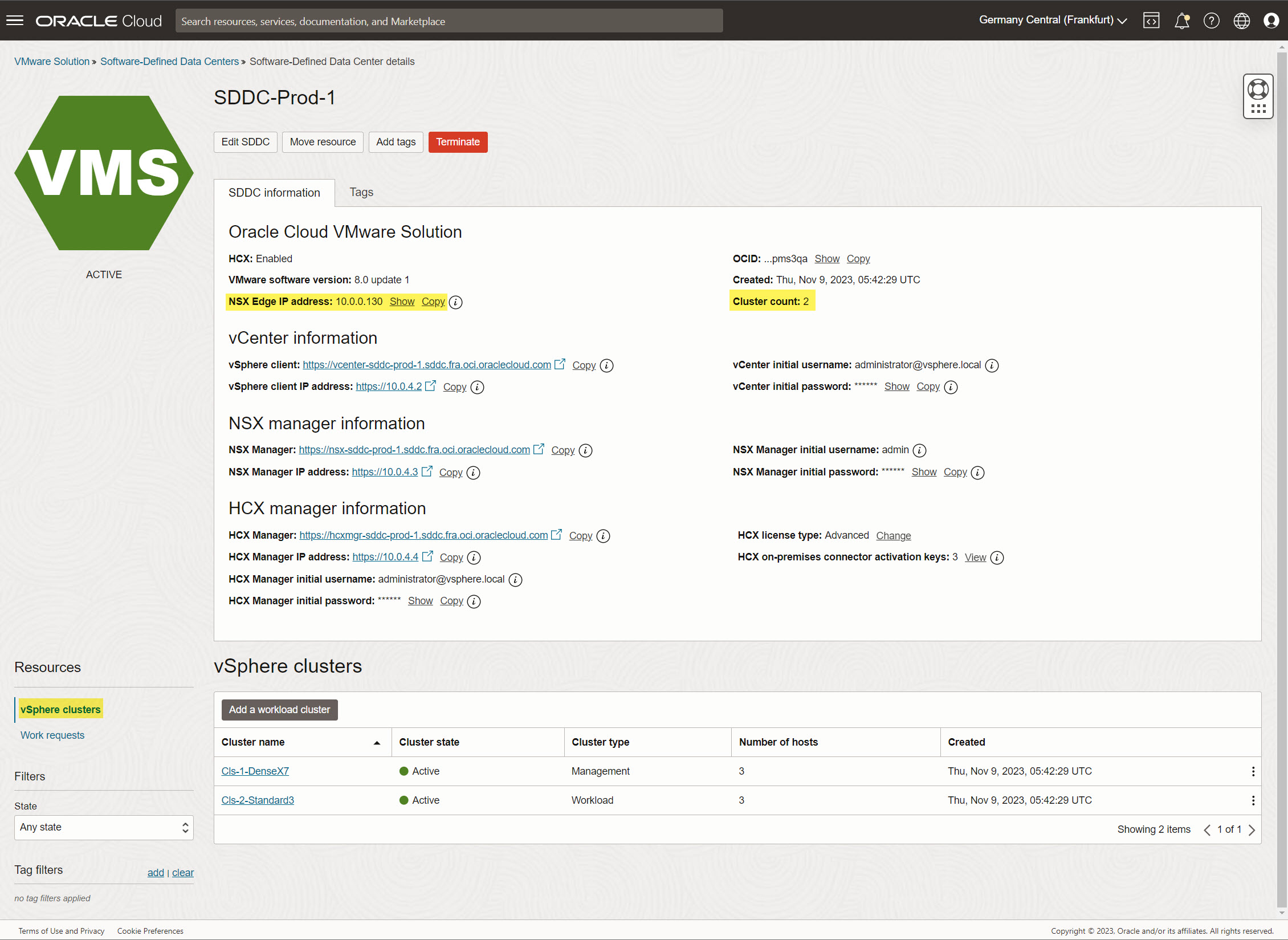1288x940 pixels.
Task: Open the State filter dropdown
Action: click(x=104, y=827)
